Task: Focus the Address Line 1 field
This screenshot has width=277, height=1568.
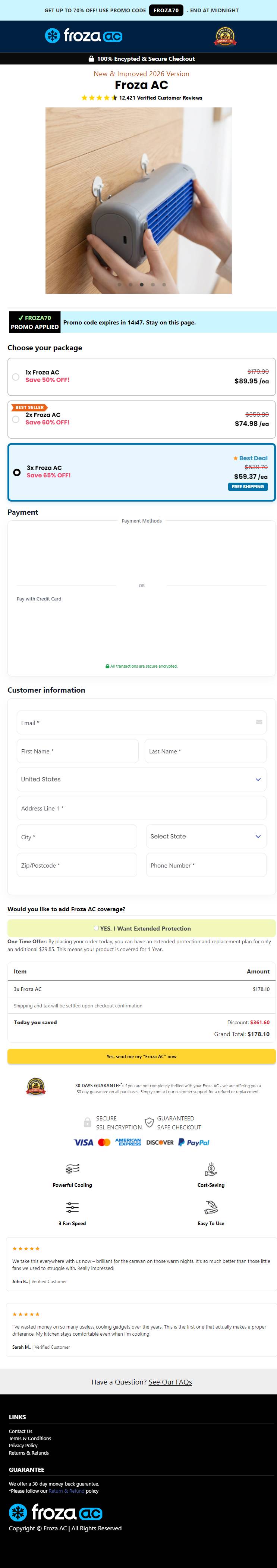Action: pyautogui.click(x=141, y=808)
